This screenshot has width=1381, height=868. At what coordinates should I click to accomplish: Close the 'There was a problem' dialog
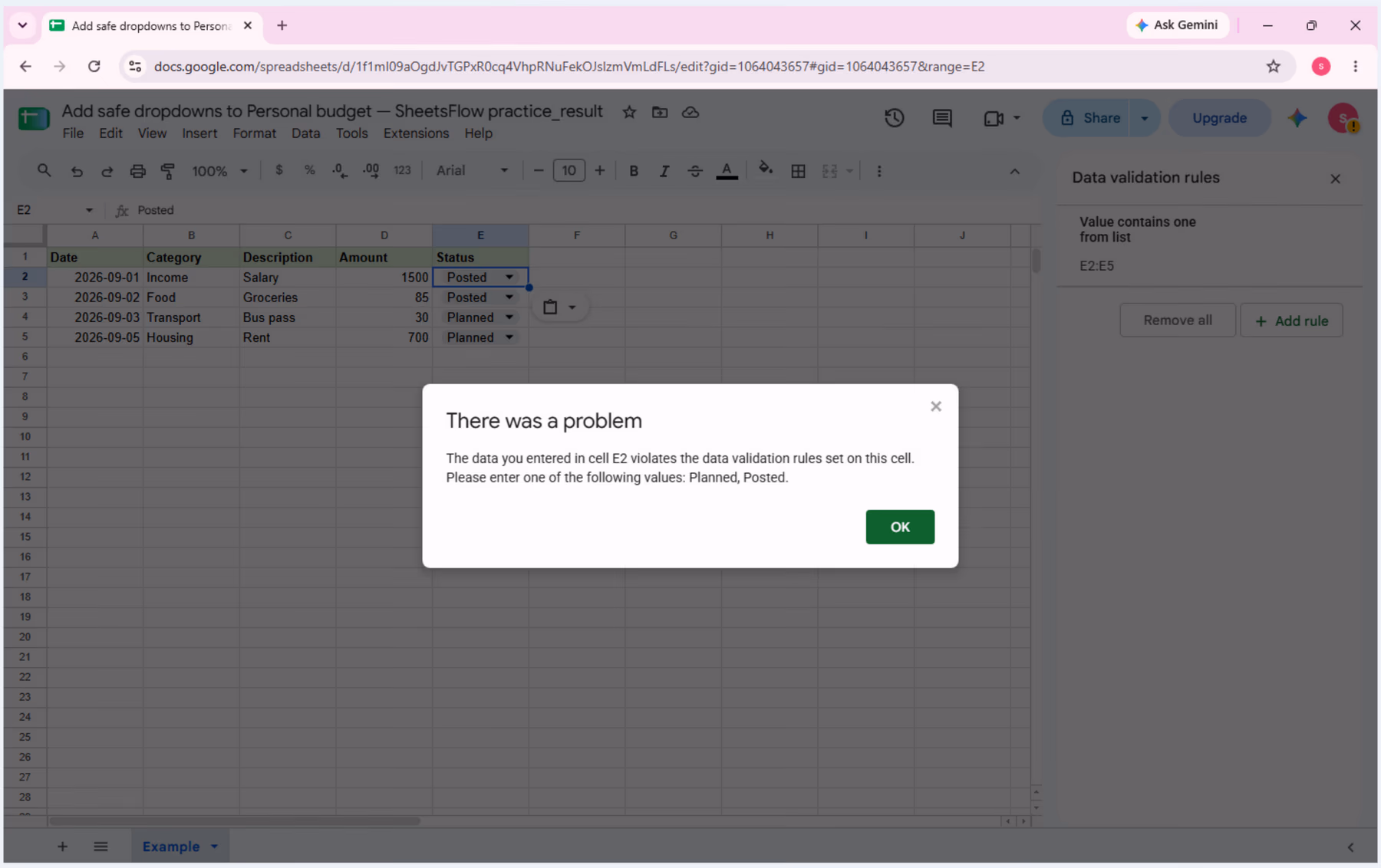[936, 406]
